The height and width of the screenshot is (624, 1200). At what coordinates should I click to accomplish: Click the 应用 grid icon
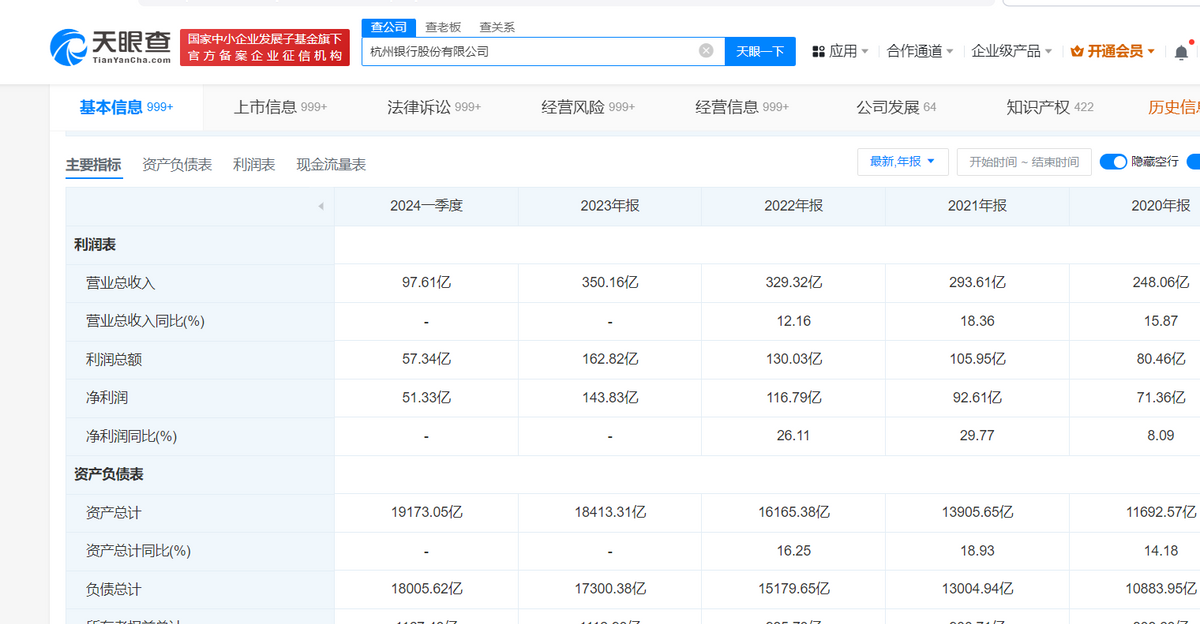pos(818,51)
